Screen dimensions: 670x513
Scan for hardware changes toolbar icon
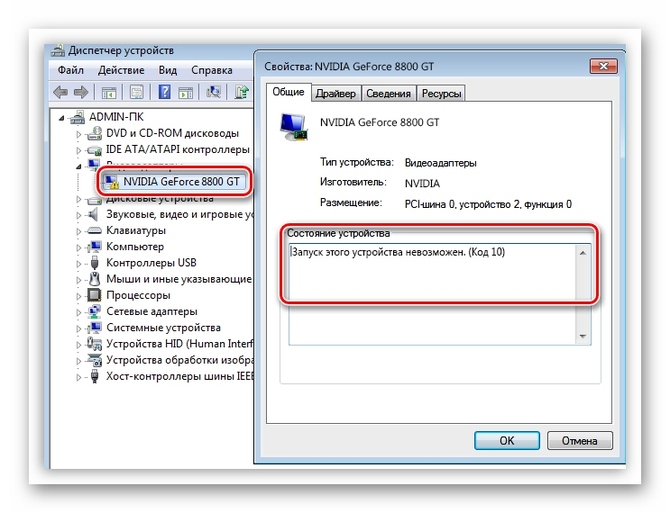213,92
